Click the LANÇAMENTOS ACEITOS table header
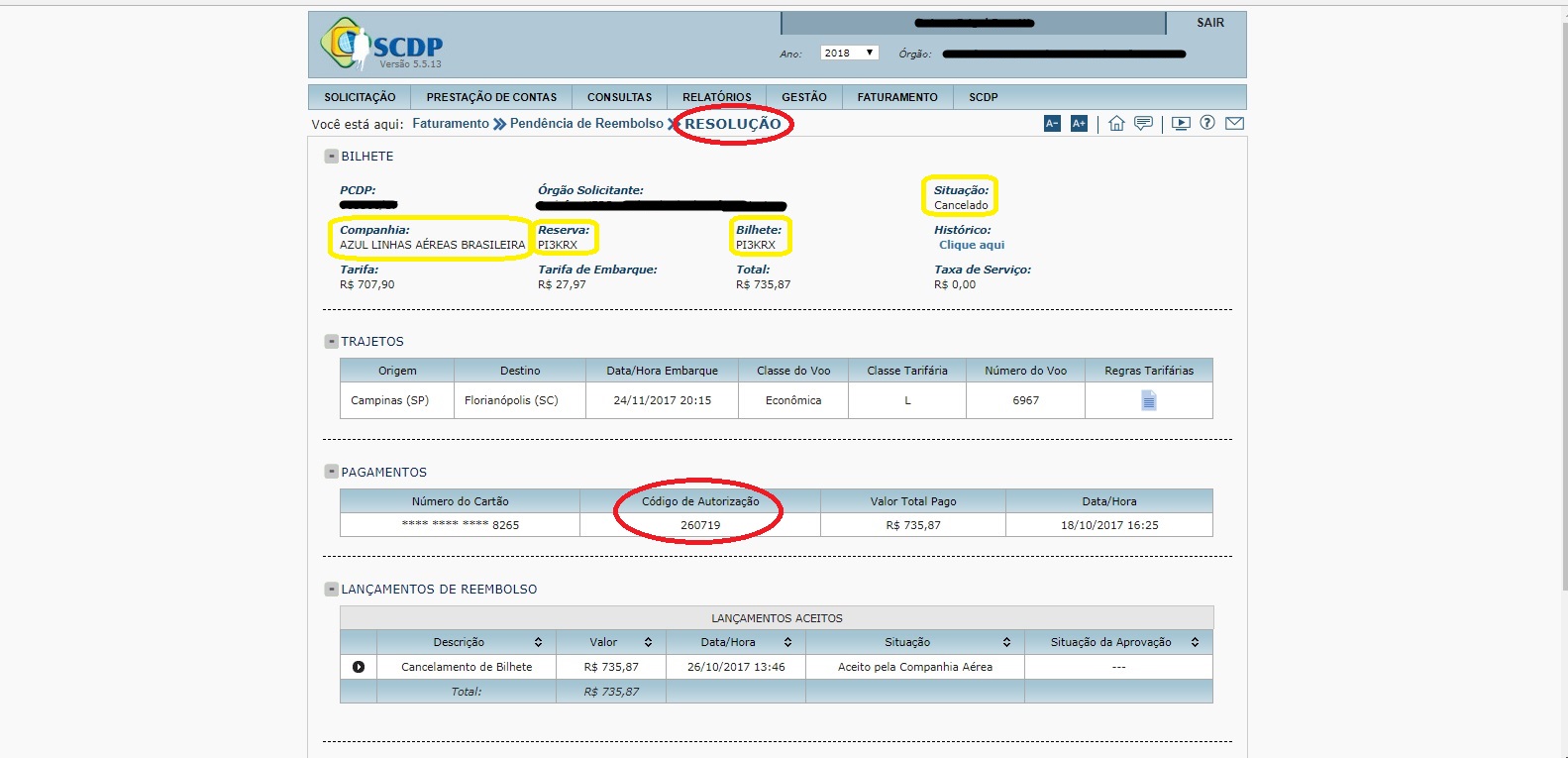1568x758 pixels. 777,617
